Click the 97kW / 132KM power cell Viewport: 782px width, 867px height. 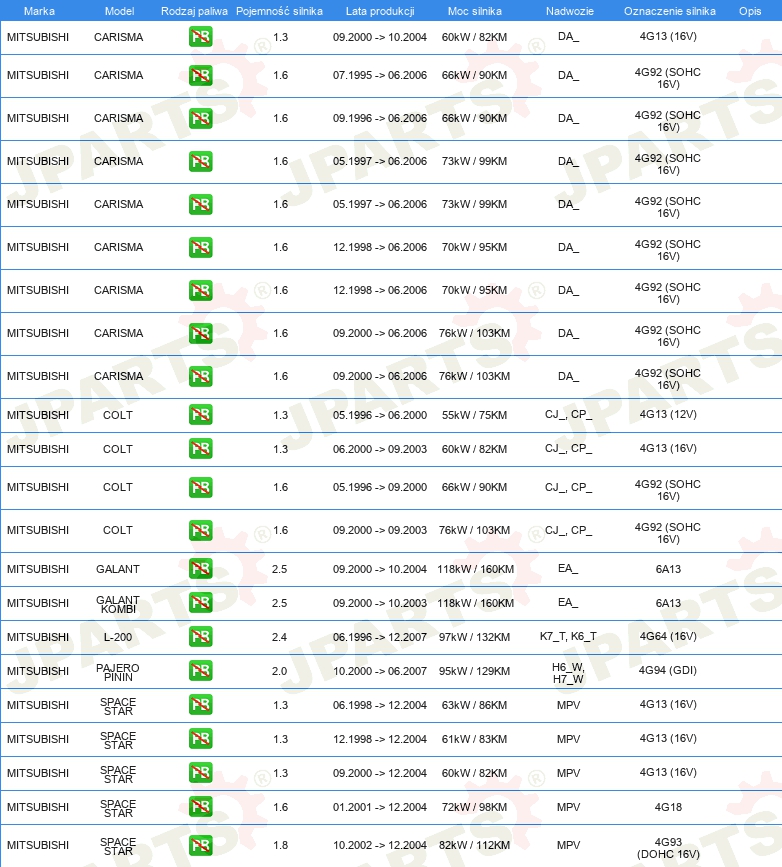pos(475,637)
